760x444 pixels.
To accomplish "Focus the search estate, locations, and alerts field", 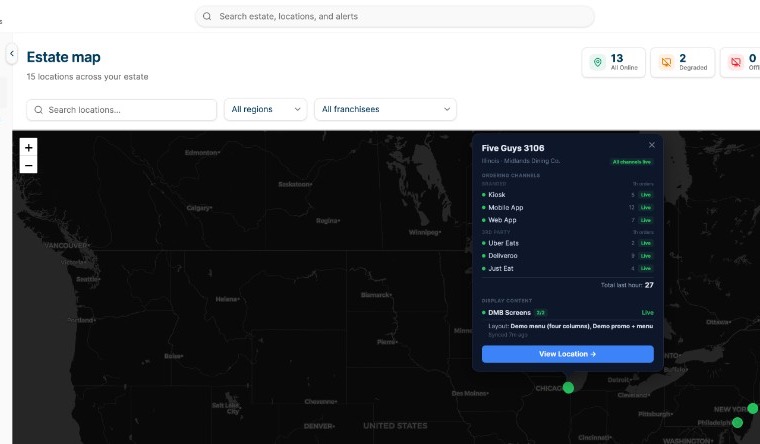I will point(395,16).
